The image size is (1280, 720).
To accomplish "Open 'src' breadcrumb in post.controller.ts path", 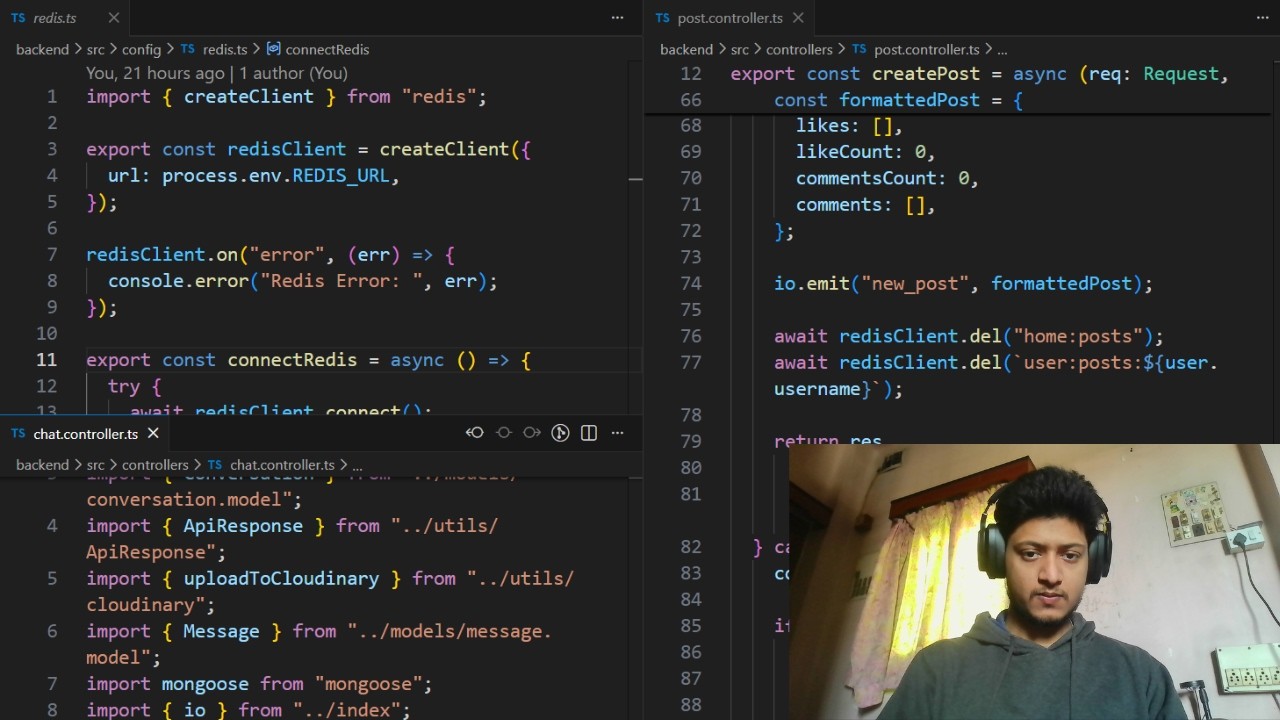I will pos(739,49).
